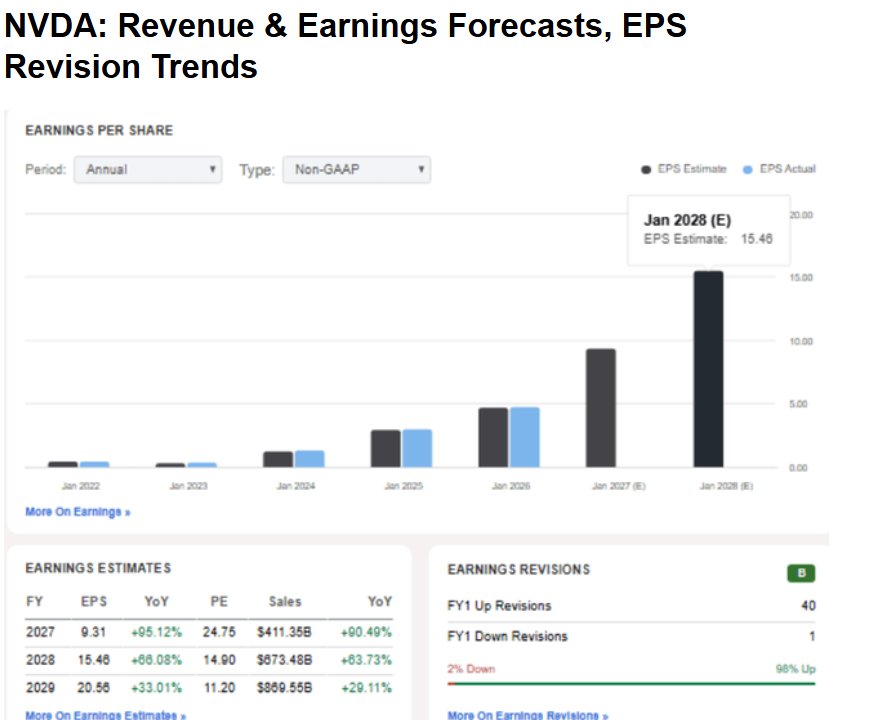Click the Jan 2022 axis label
The height and width of the screenshot is (720, 880).
coord(81,486)
